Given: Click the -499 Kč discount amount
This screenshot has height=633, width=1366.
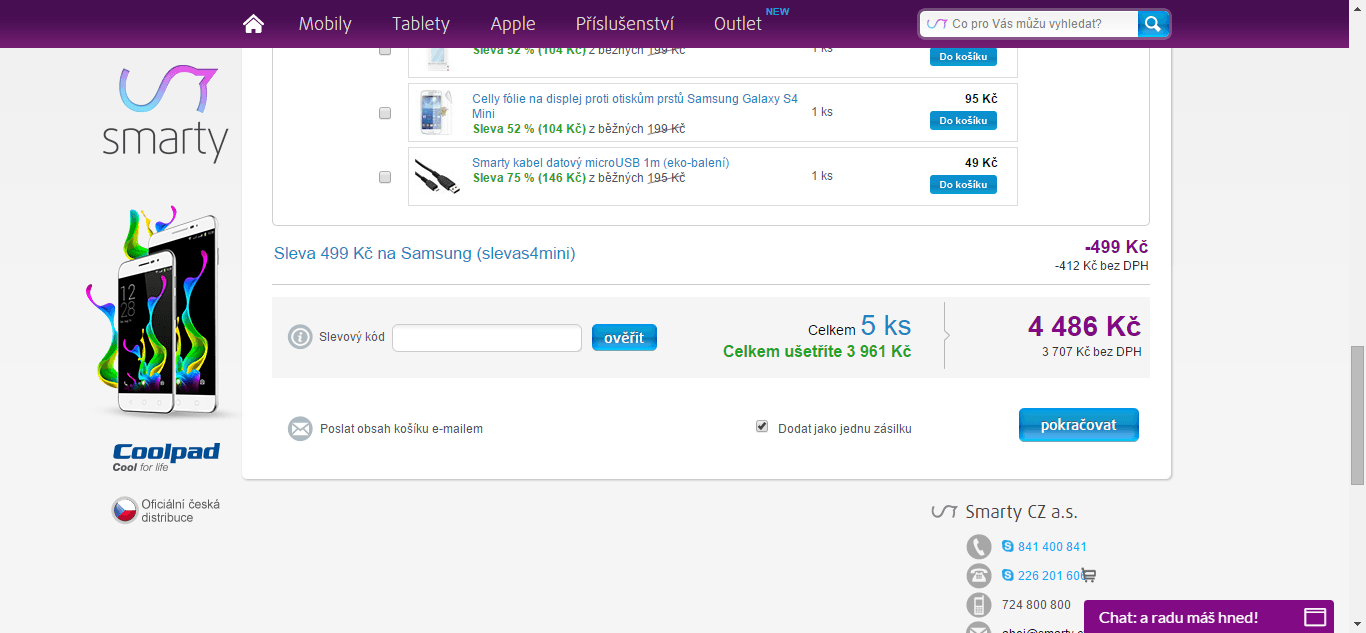Looking at the screenshot, I should pyautogui.click(x=1116, y=247).
